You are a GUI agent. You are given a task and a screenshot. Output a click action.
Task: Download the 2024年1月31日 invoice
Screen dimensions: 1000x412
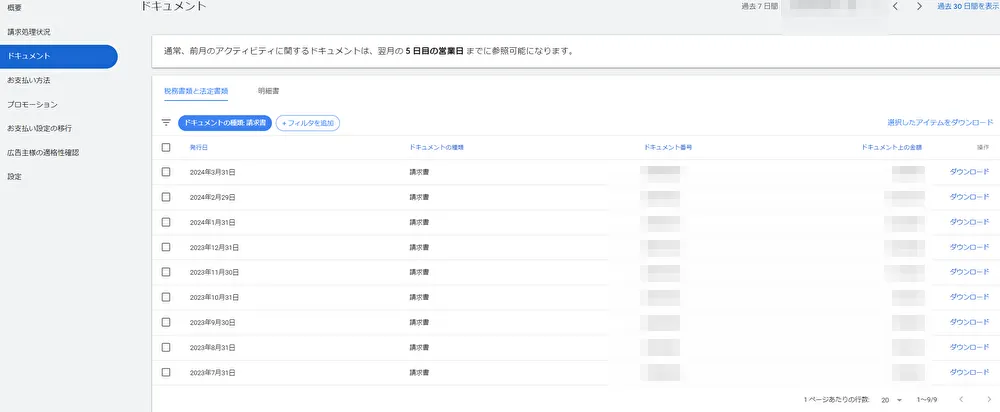click(x=969, y=222)
